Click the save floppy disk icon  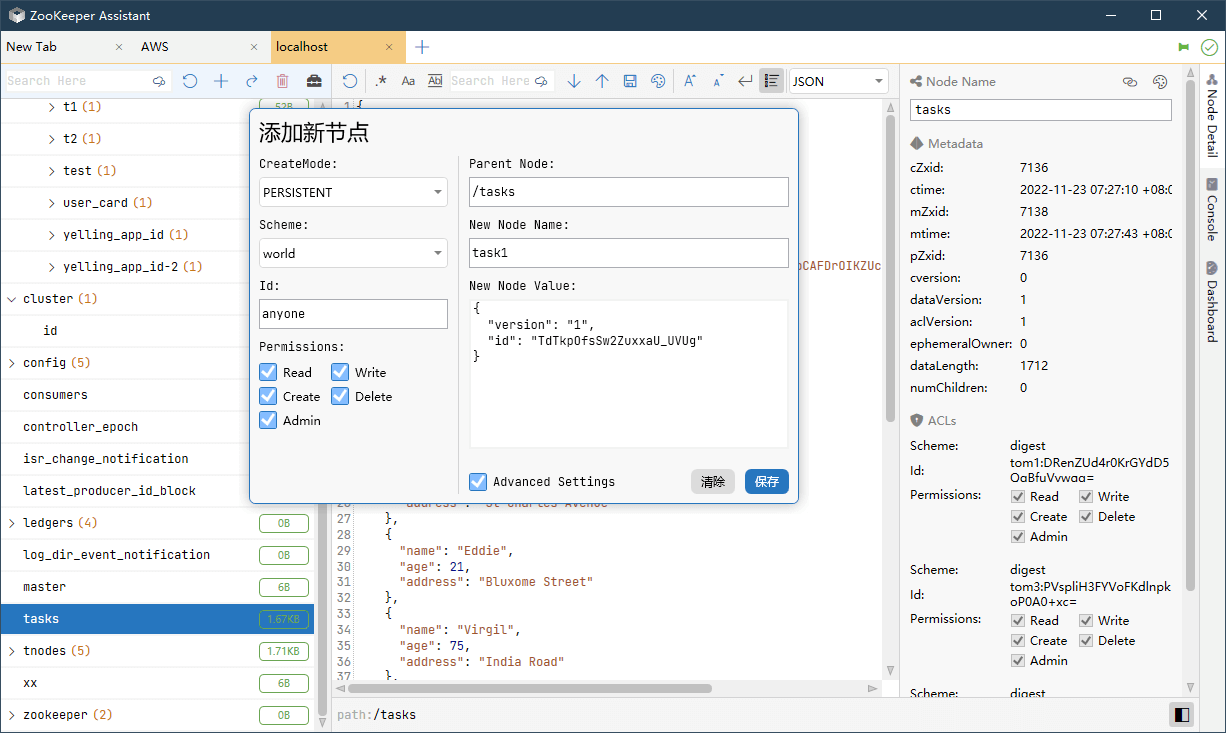(x=630, y=81)
